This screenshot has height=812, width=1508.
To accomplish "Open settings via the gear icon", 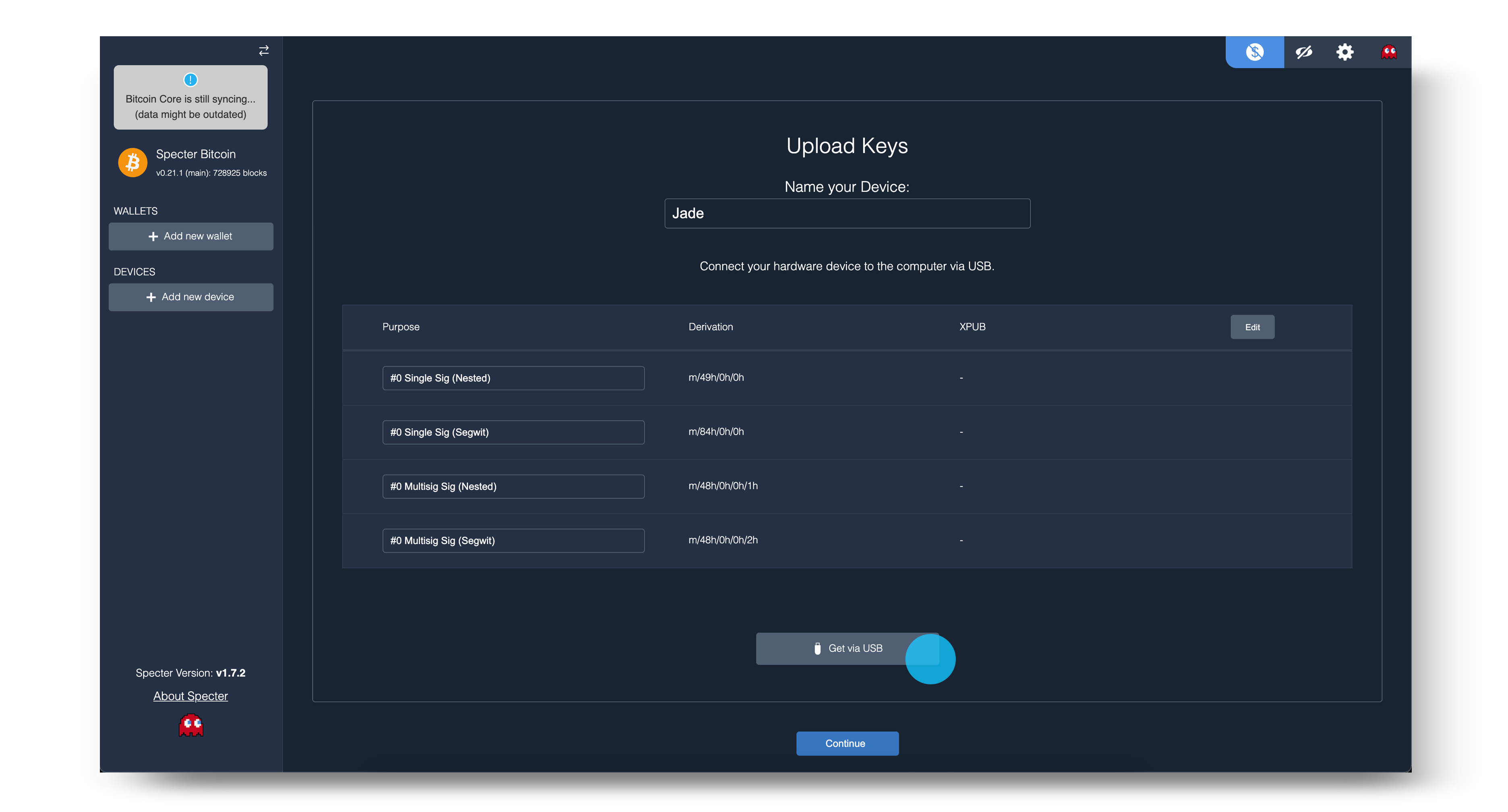I will [x=1344, y=52].
